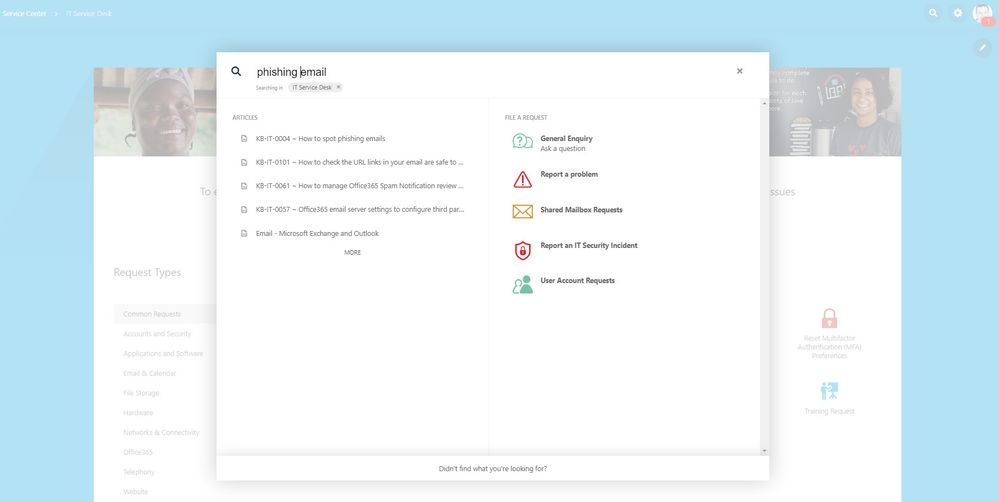Viewport: 999px width, 502px height.
Task: Click scrollbar down arrow in search results
Action: pos(764,451)
